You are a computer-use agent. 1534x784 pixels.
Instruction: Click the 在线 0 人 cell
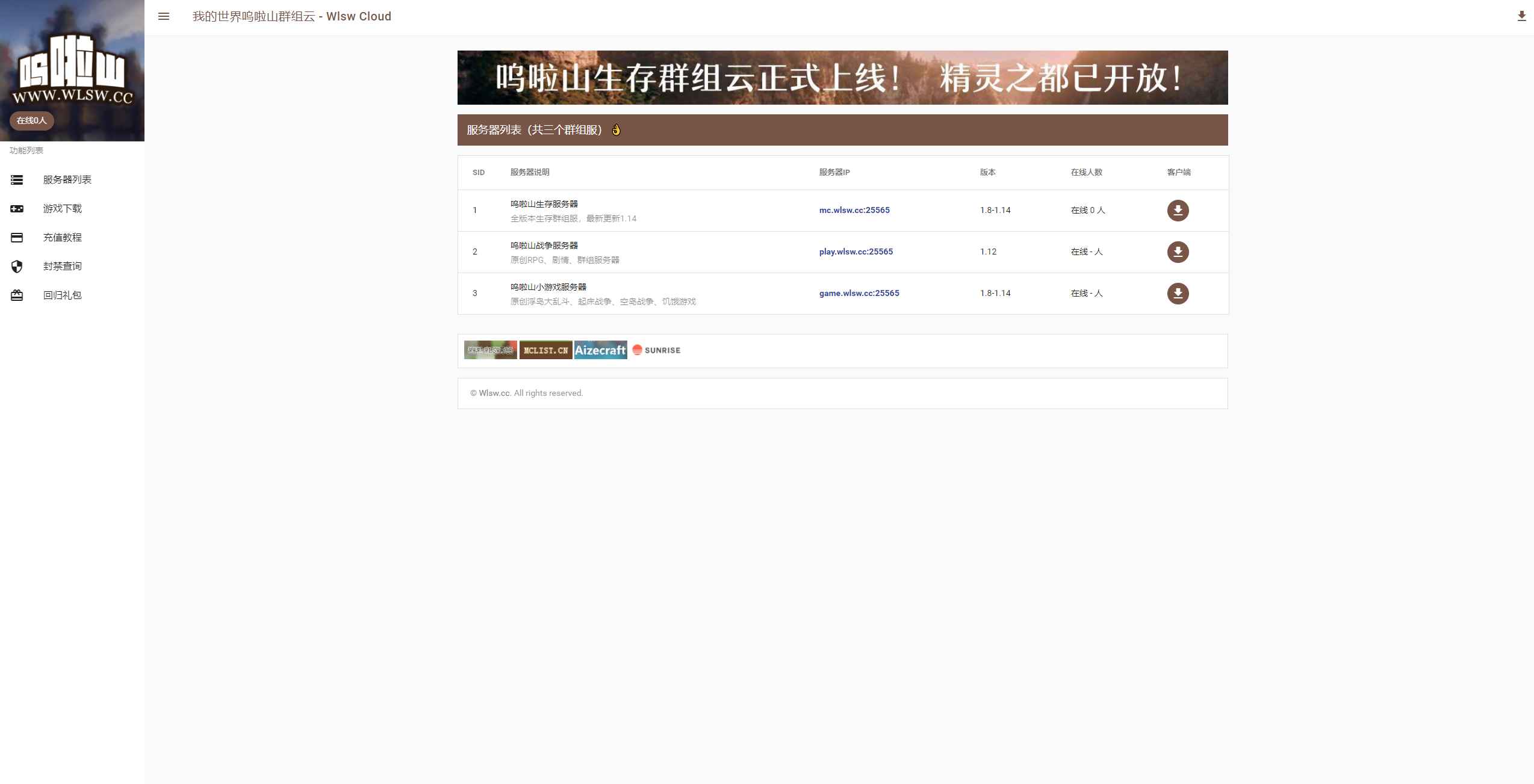pos(1088,211)
